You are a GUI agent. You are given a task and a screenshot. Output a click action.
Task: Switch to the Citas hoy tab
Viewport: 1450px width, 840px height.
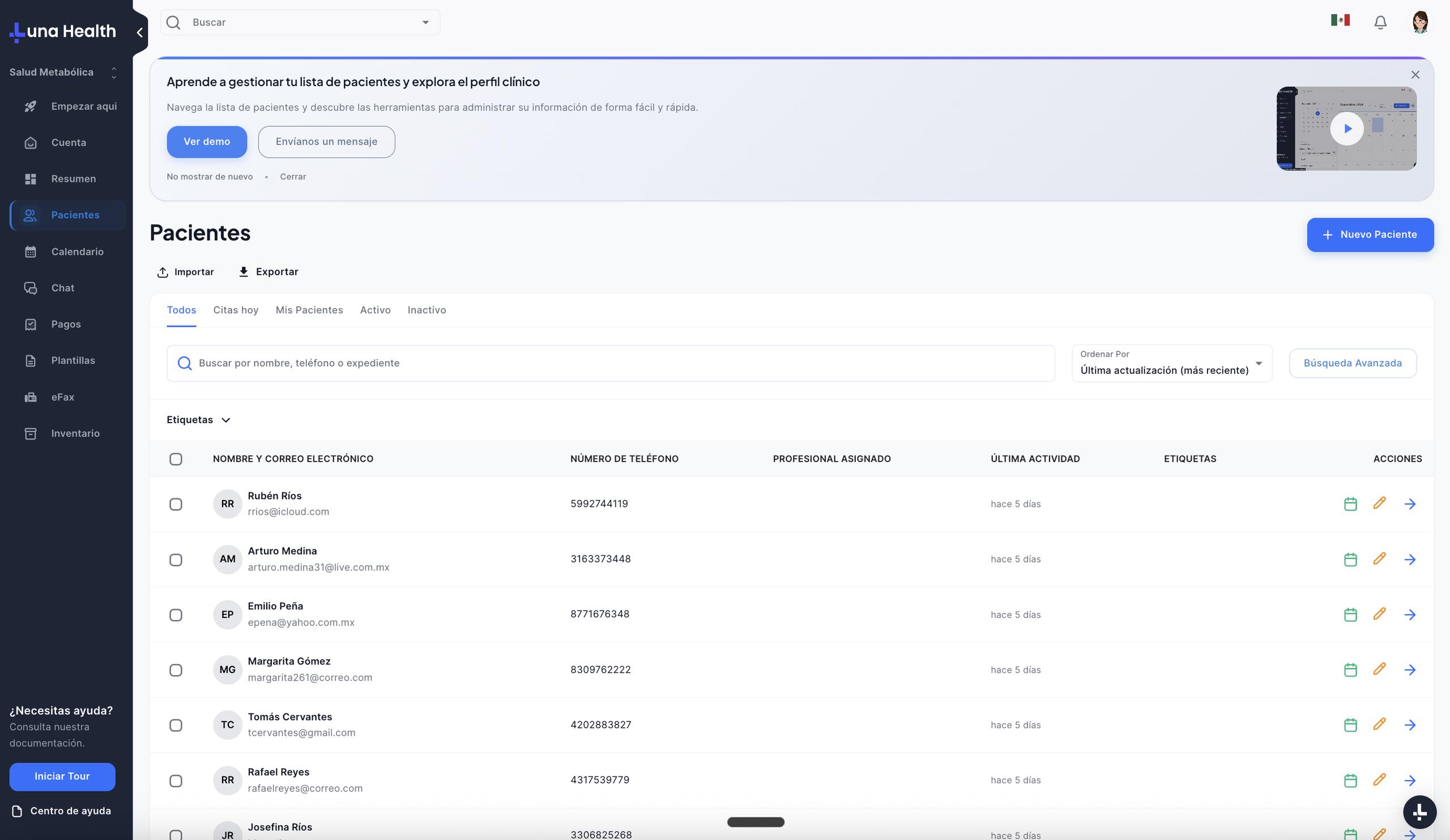pyautogui.click(x=235, y=310)
